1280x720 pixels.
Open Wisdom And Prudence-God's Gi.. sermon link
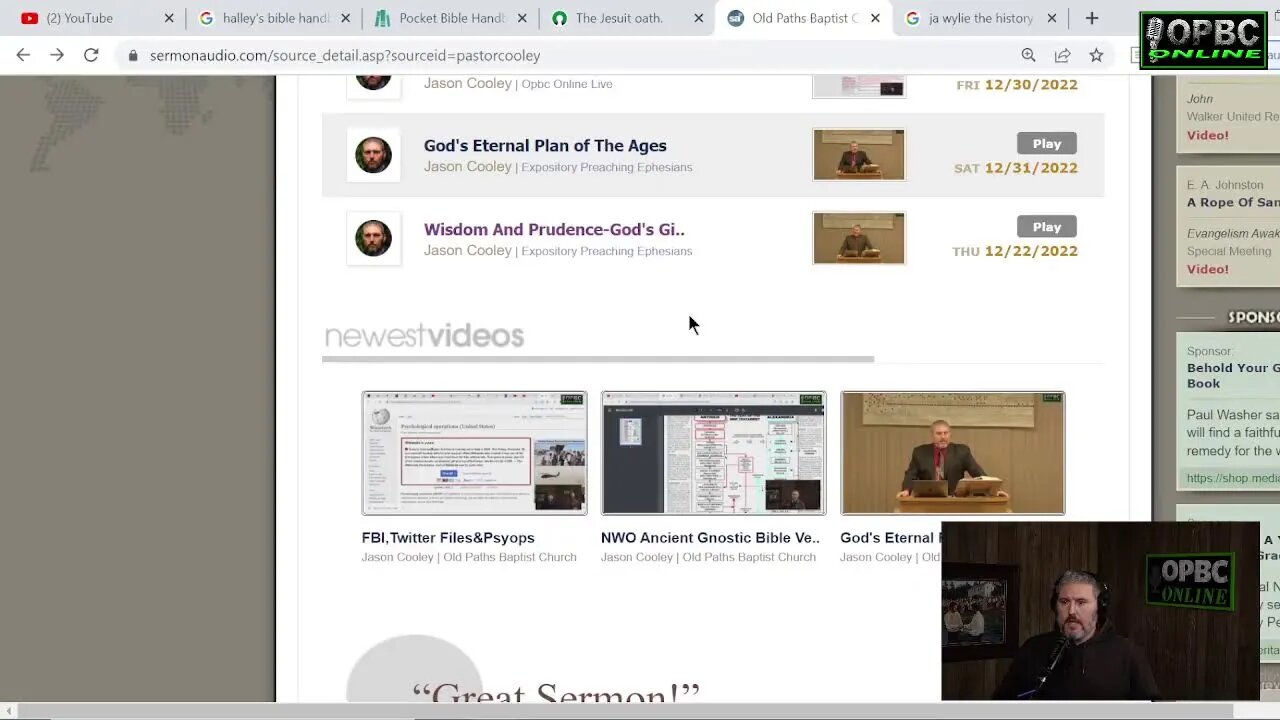(554, 229)
